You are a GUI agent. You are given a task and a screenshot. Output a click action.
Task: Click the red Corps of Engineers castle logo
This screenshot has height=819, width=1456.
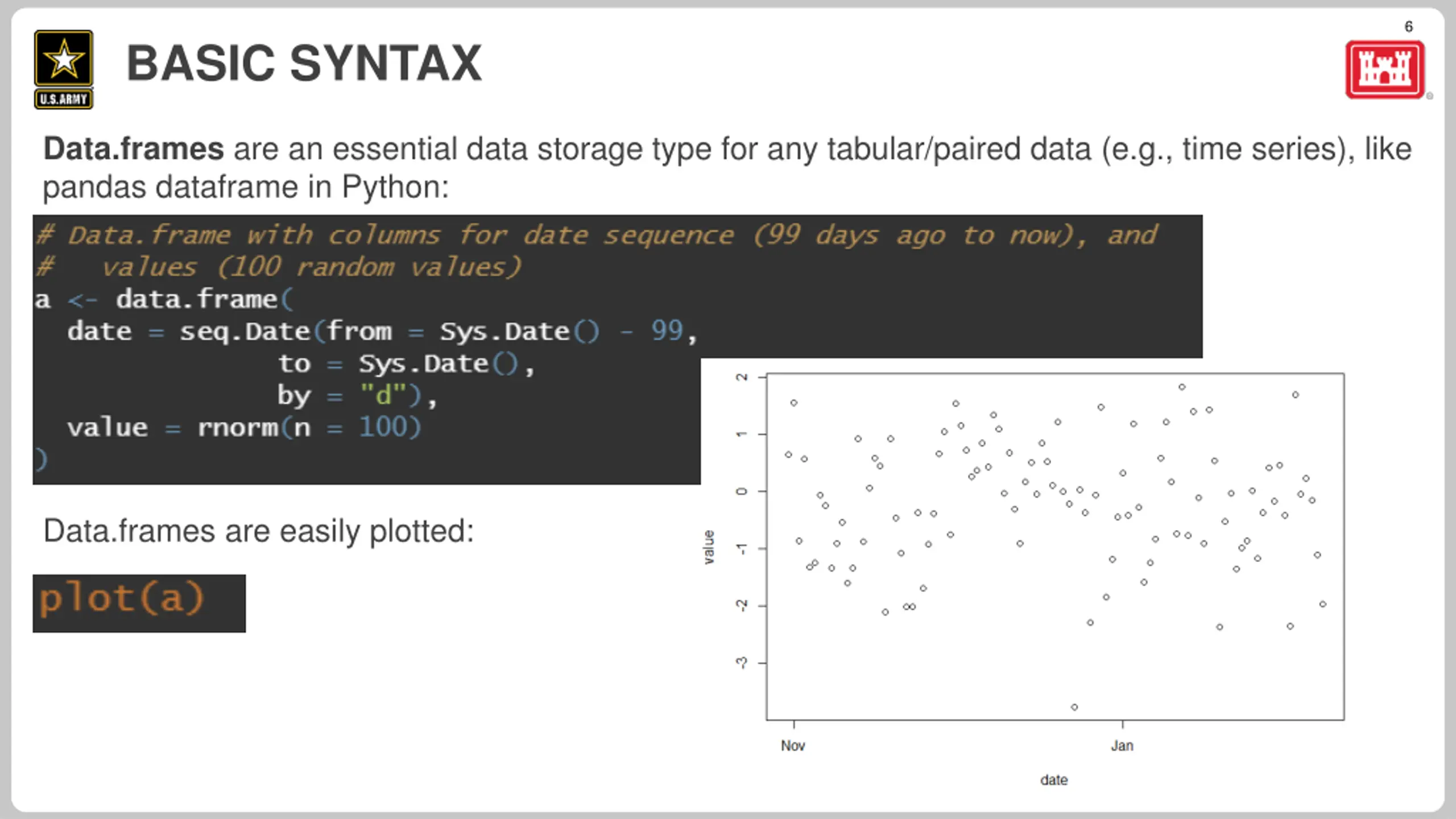coord(1385,69)
